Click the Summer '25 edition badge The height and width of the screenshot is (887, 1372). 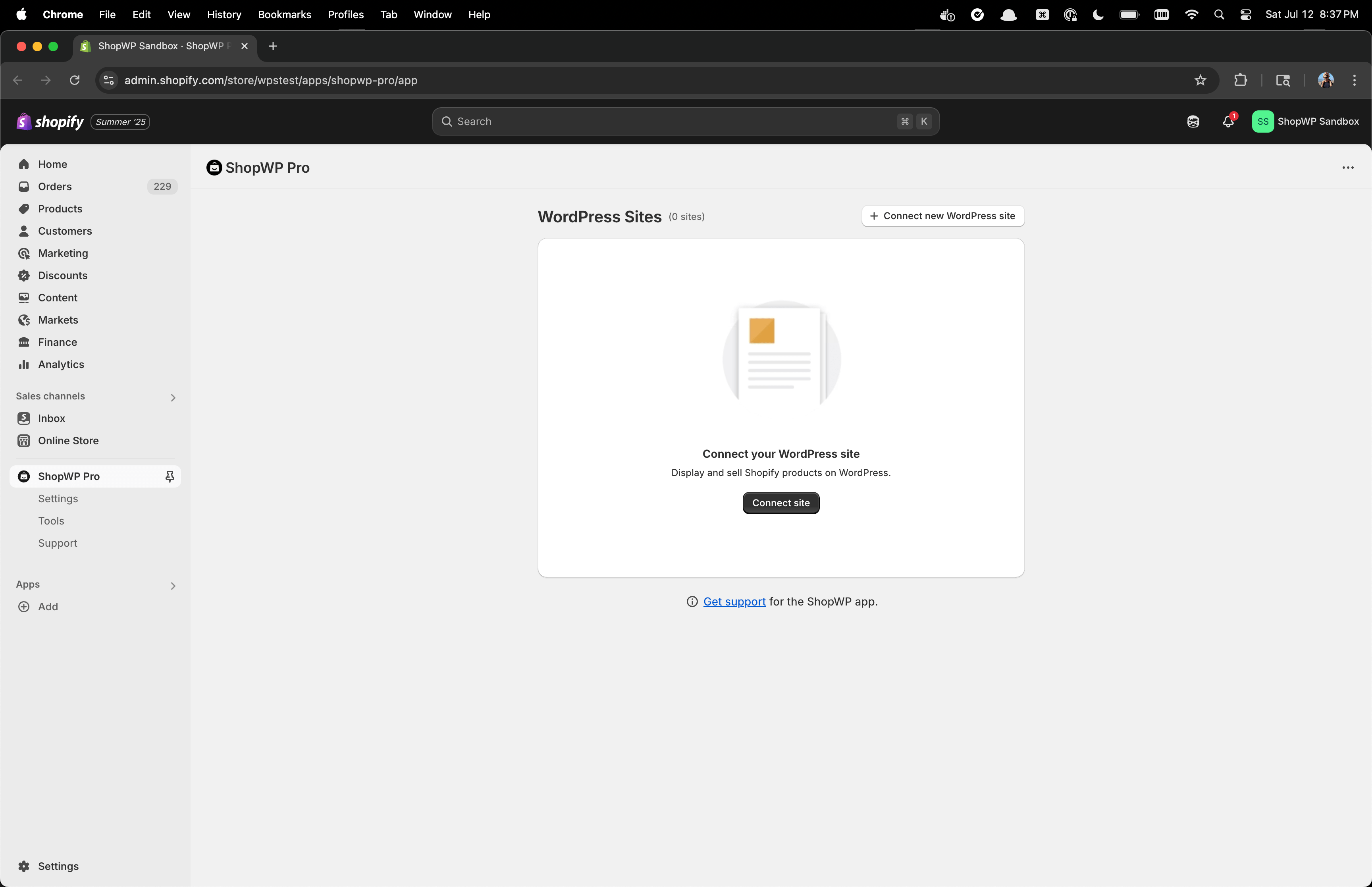pyautogui.click(x=120, y=122)
